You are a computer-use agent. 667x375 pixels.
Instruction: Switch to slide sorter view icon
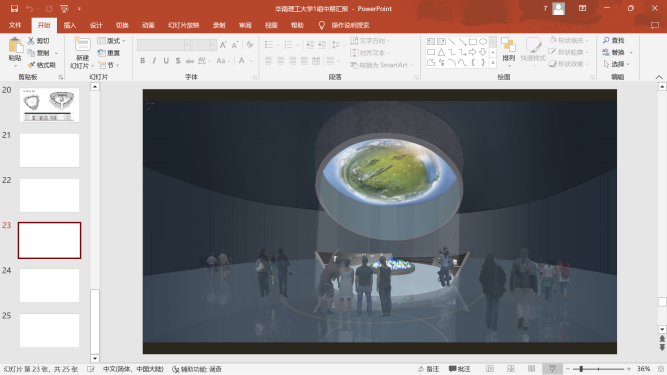coord(510,369)
